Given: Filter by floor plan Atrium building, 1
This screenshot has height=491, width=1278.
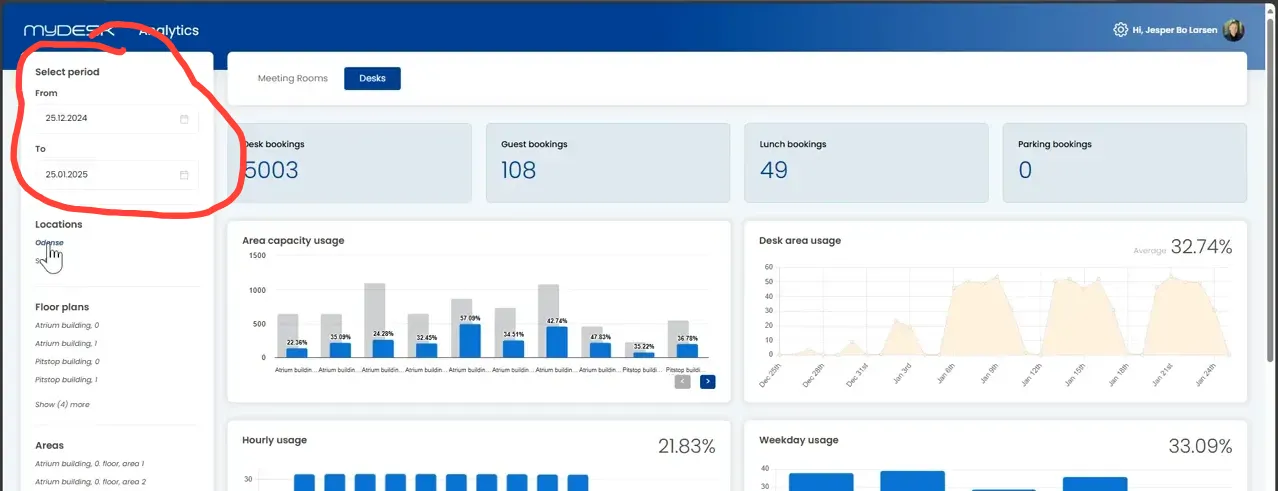Looking at the screenshot, I should click(x=67, y=343).
